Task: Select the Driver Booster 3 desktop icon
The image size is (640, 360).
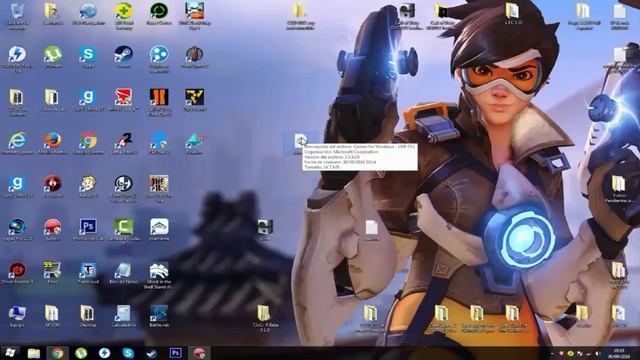Action: tap(17, 273)
